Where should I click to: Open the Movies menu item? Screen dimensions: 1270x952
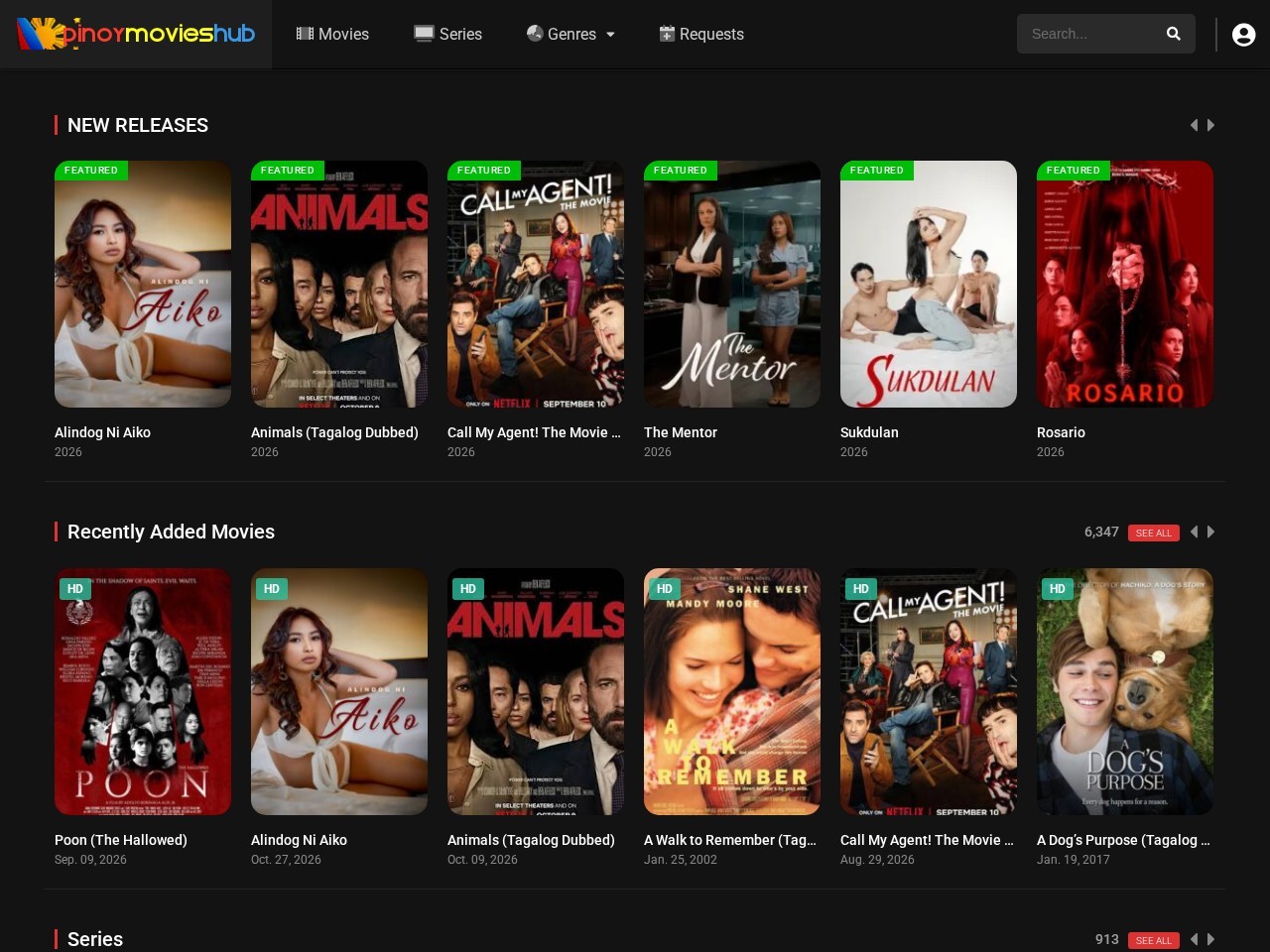pos(332,34)
